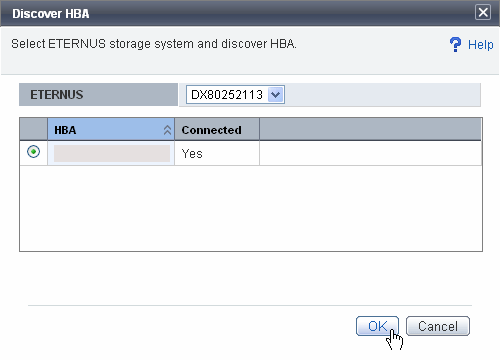Confirm with the OK button
500x360 pixels.
[x=377, y=326]
